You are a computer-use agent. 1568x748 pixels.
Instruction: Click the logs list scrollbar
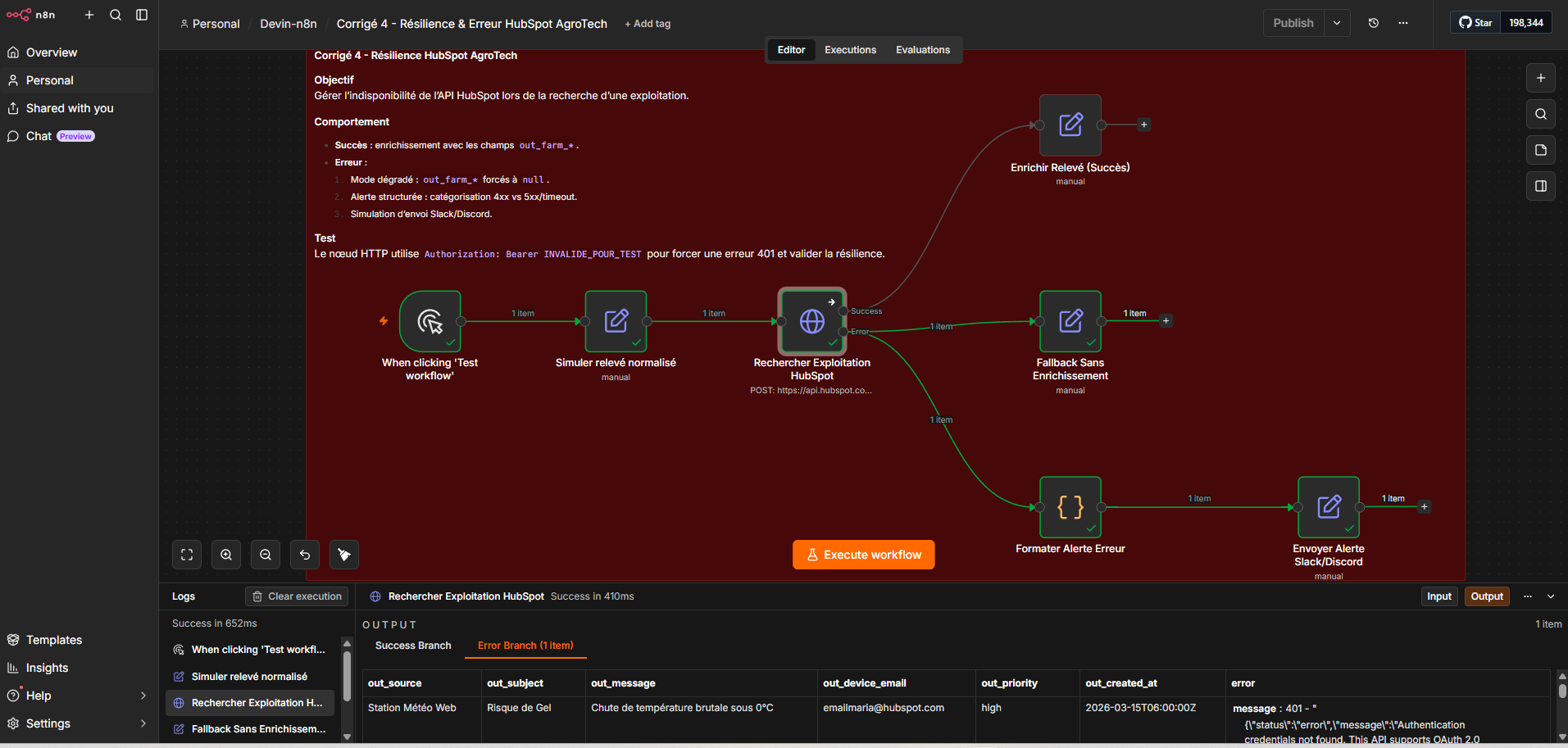pos(347,676)
